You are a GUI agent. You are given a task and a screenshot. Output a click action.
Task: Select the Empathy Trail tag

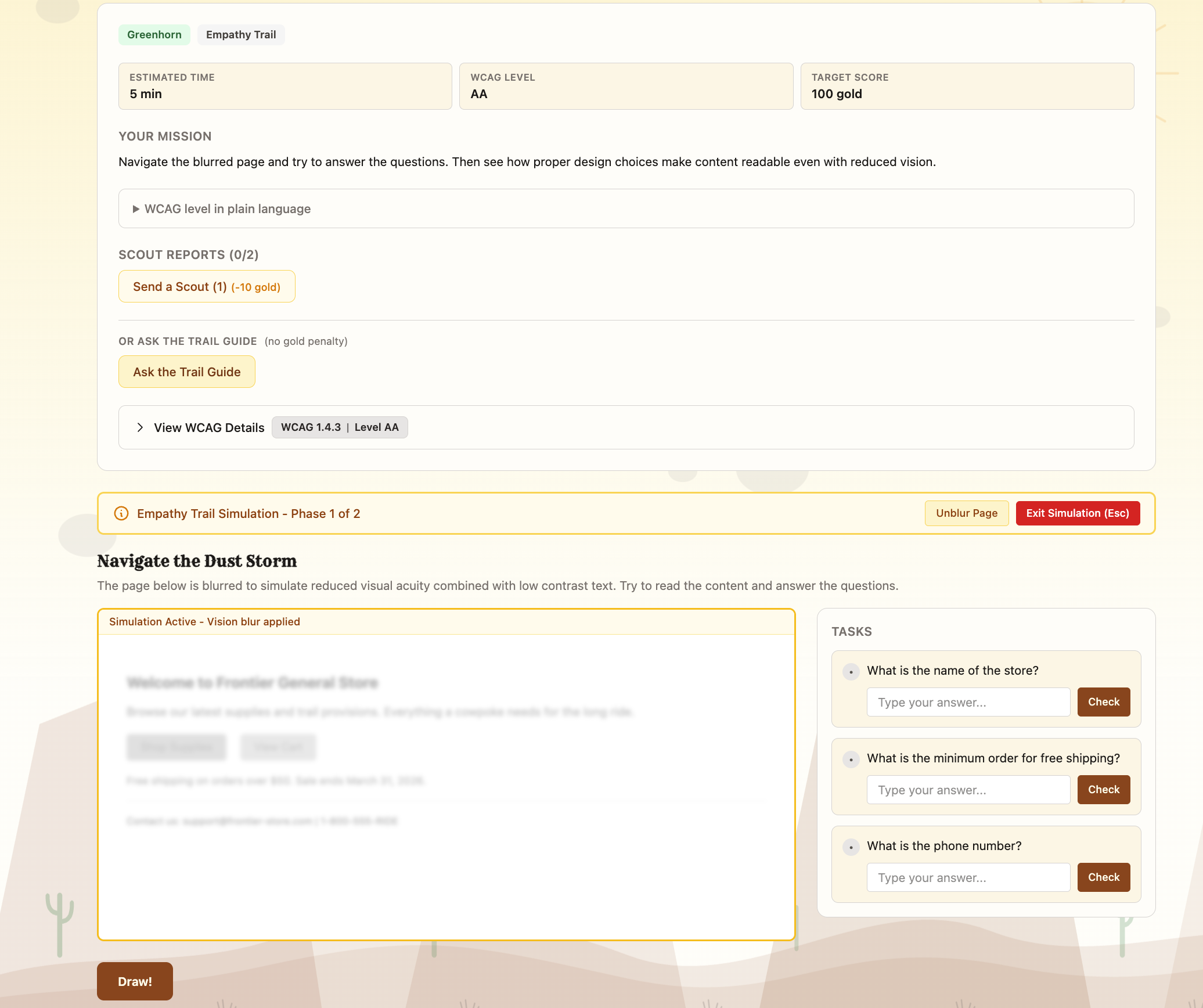point(241,35)
